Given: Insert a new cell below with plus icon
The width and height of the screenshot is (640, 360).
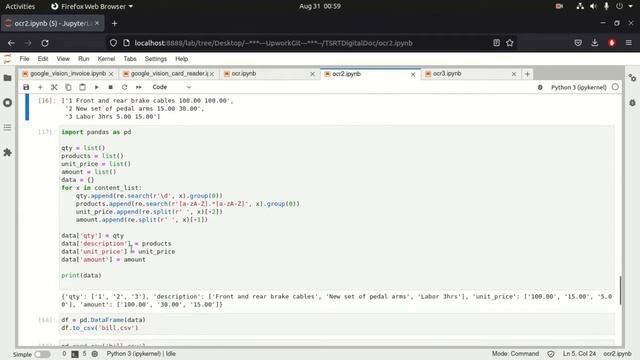Looking at the screenshot, I should point(40,87).
